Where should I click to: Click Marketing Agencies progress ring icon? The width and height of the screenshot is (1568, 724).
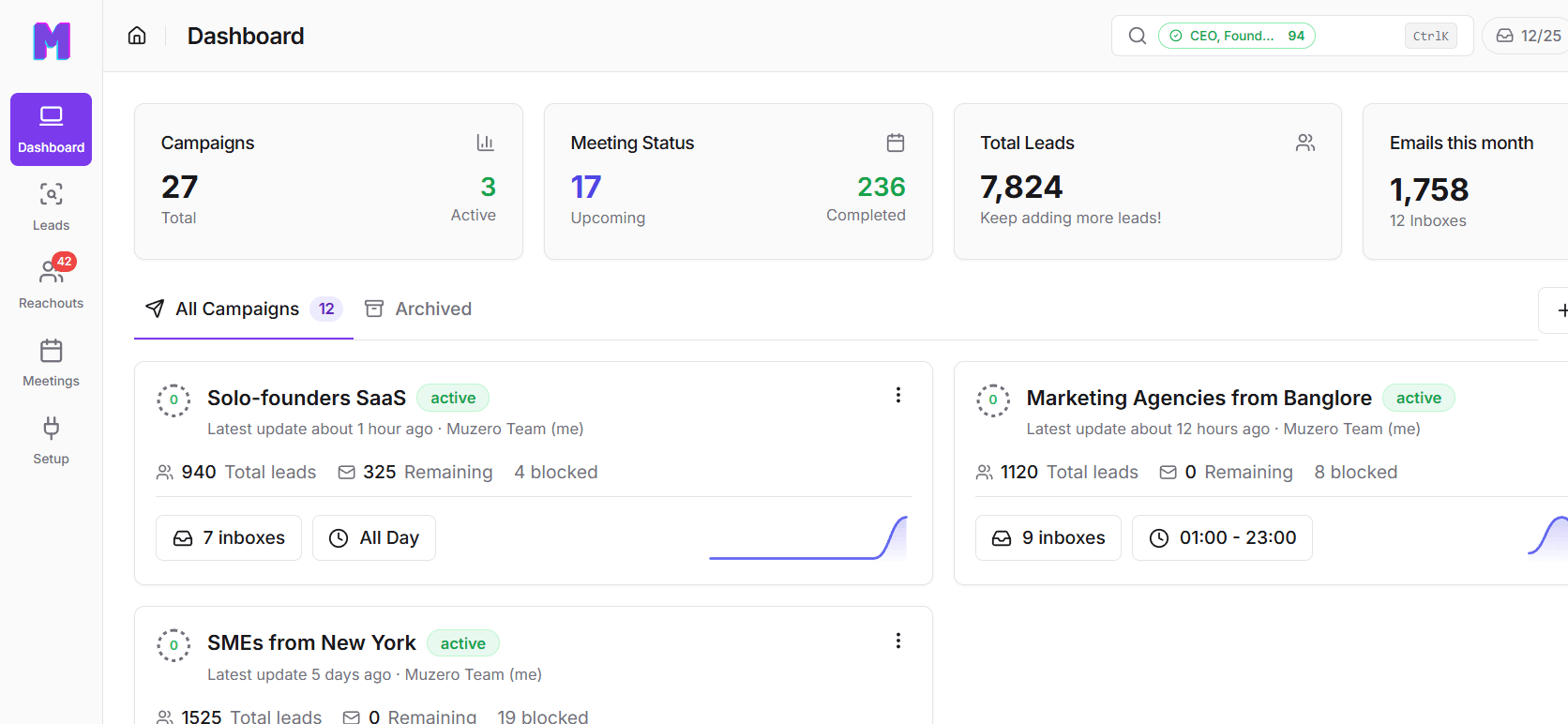(x=993, y=400)
